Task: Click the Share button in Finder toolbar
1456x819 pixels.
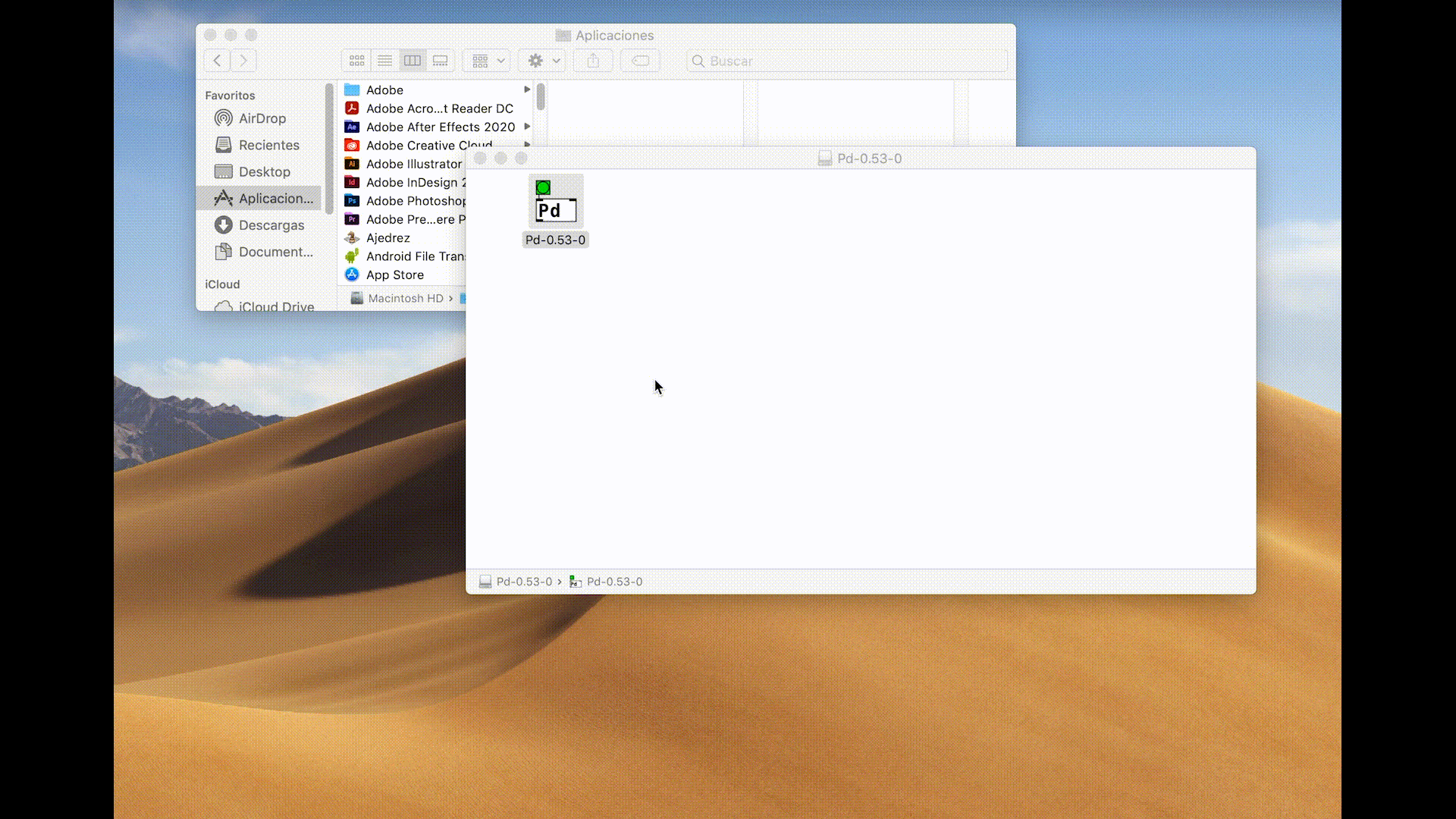Action: pyautogui.click(x=593, y=61)
